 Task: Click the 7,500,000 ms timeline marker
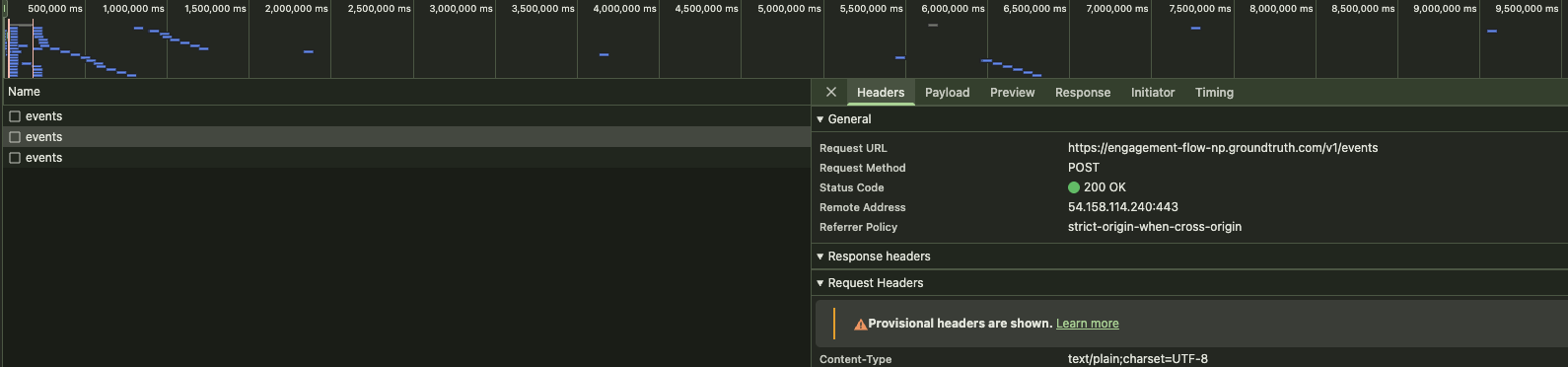tap(1199, 8)
